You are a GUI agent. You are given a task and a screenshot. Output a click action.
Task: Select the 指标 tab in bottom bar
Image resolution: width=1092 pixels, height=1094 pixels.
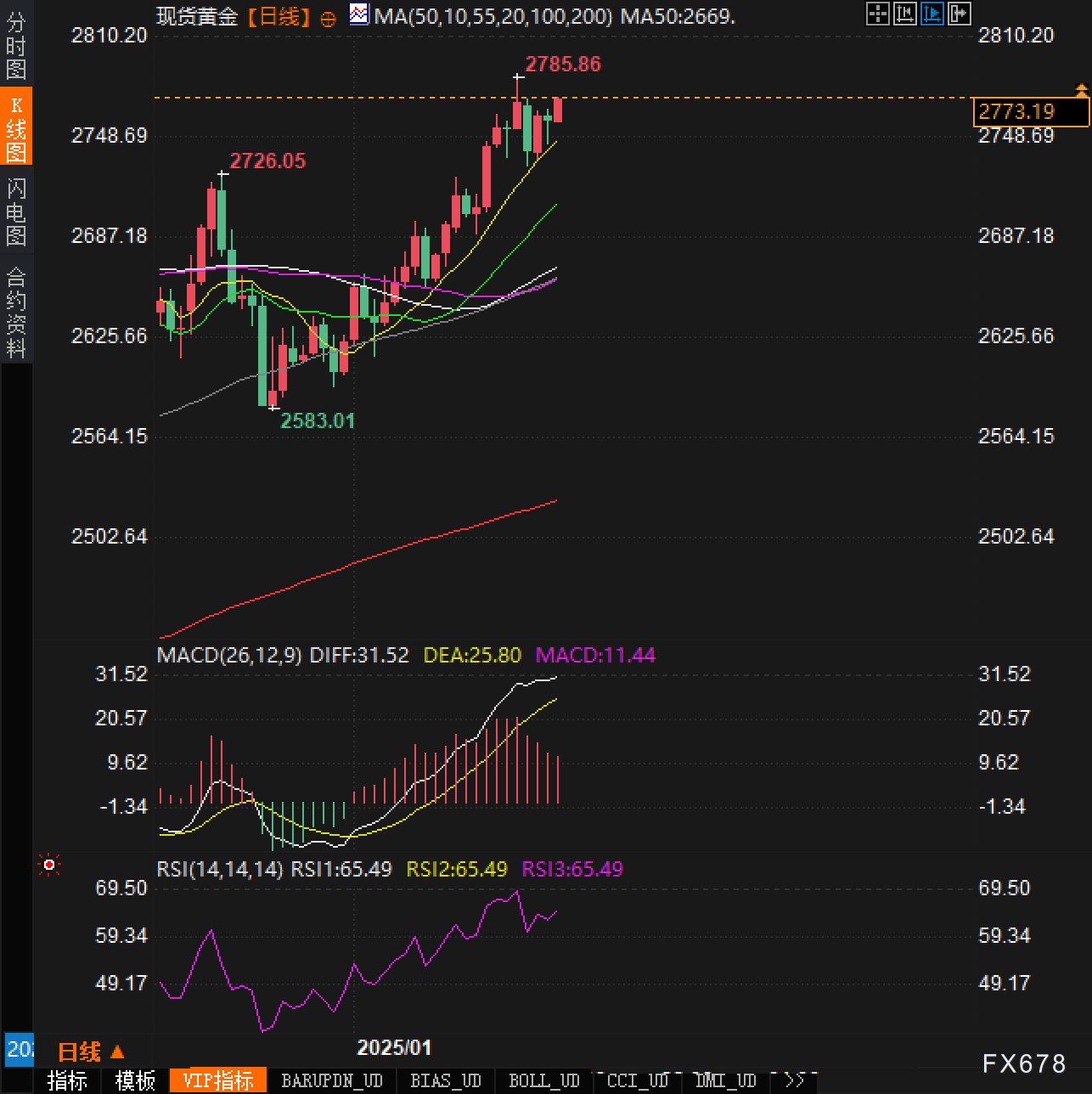point(67,1080)
